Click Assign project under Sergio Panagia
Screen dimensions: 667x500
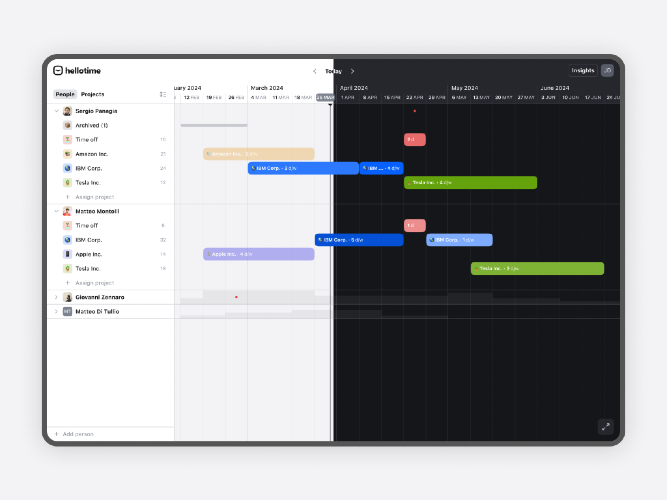94,197
